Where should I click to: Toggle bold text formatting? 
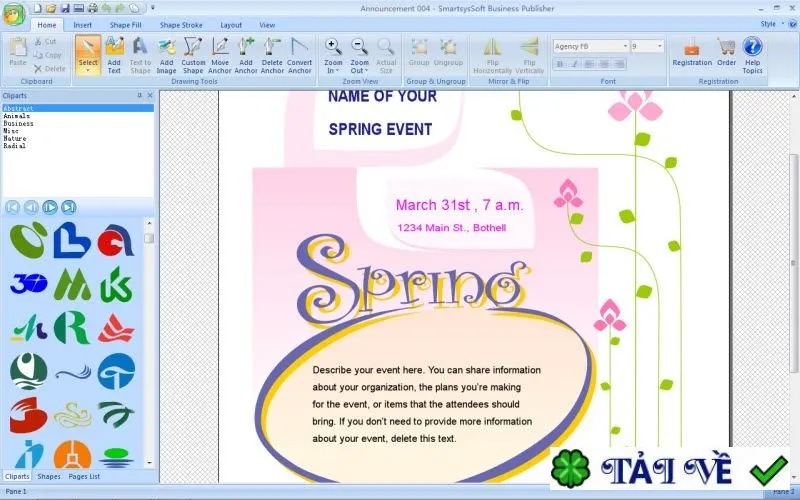point(560,64)
